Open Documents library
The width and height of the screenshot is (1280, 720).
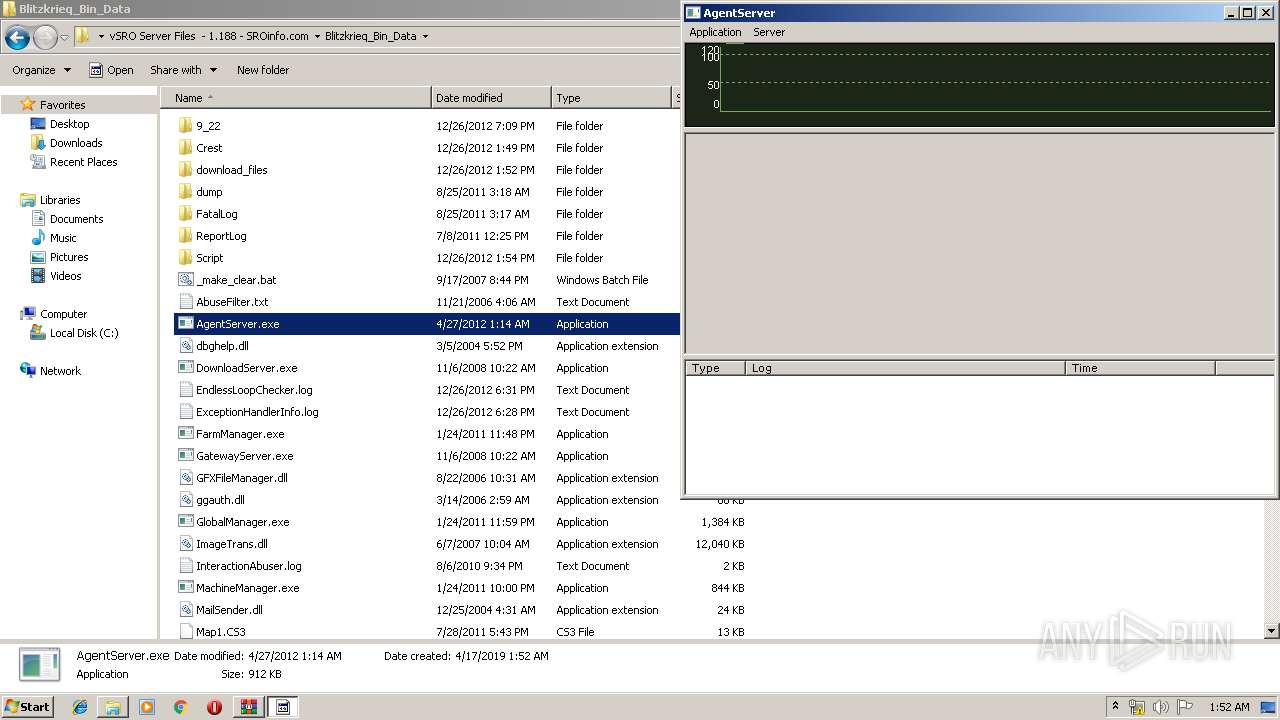[x=76, y=219]
